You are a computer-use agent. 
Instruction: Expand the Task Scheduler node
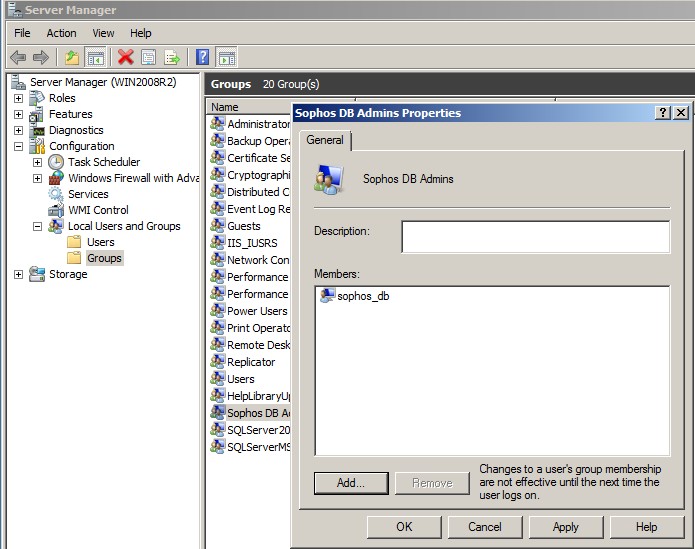click(37, 162)
